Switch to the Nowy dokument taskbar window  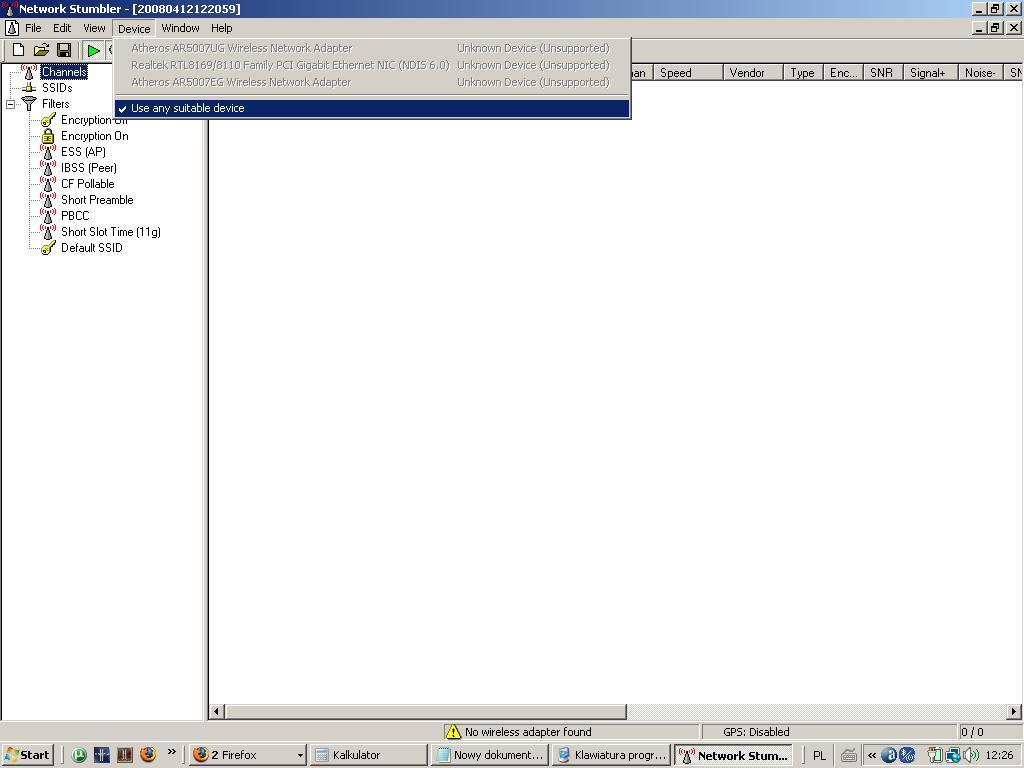click(489, 755)
